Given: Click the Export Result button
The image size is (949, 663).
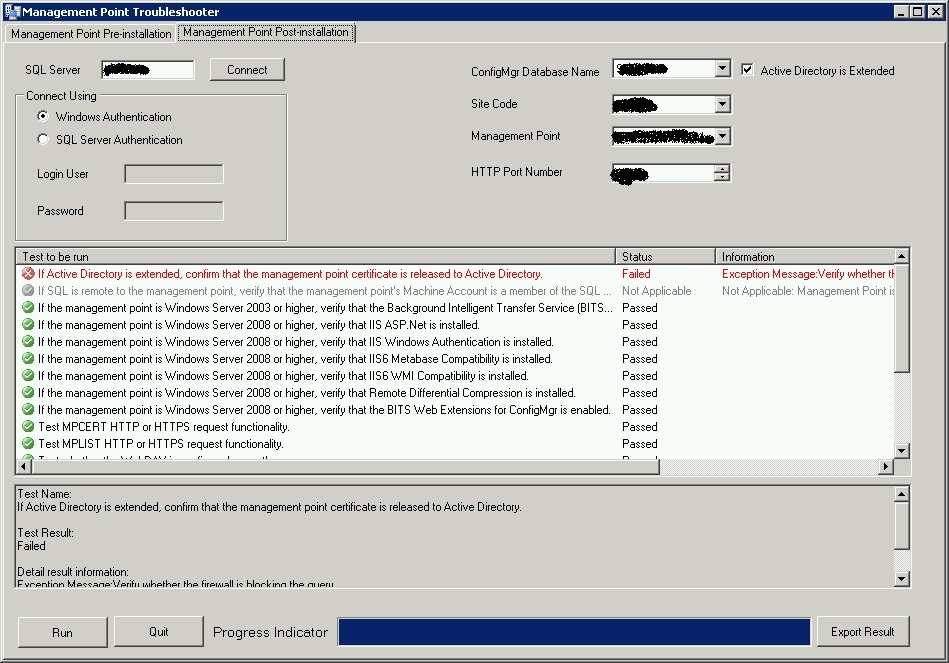Looking at the screenshot, I should [x=862, y=632].
